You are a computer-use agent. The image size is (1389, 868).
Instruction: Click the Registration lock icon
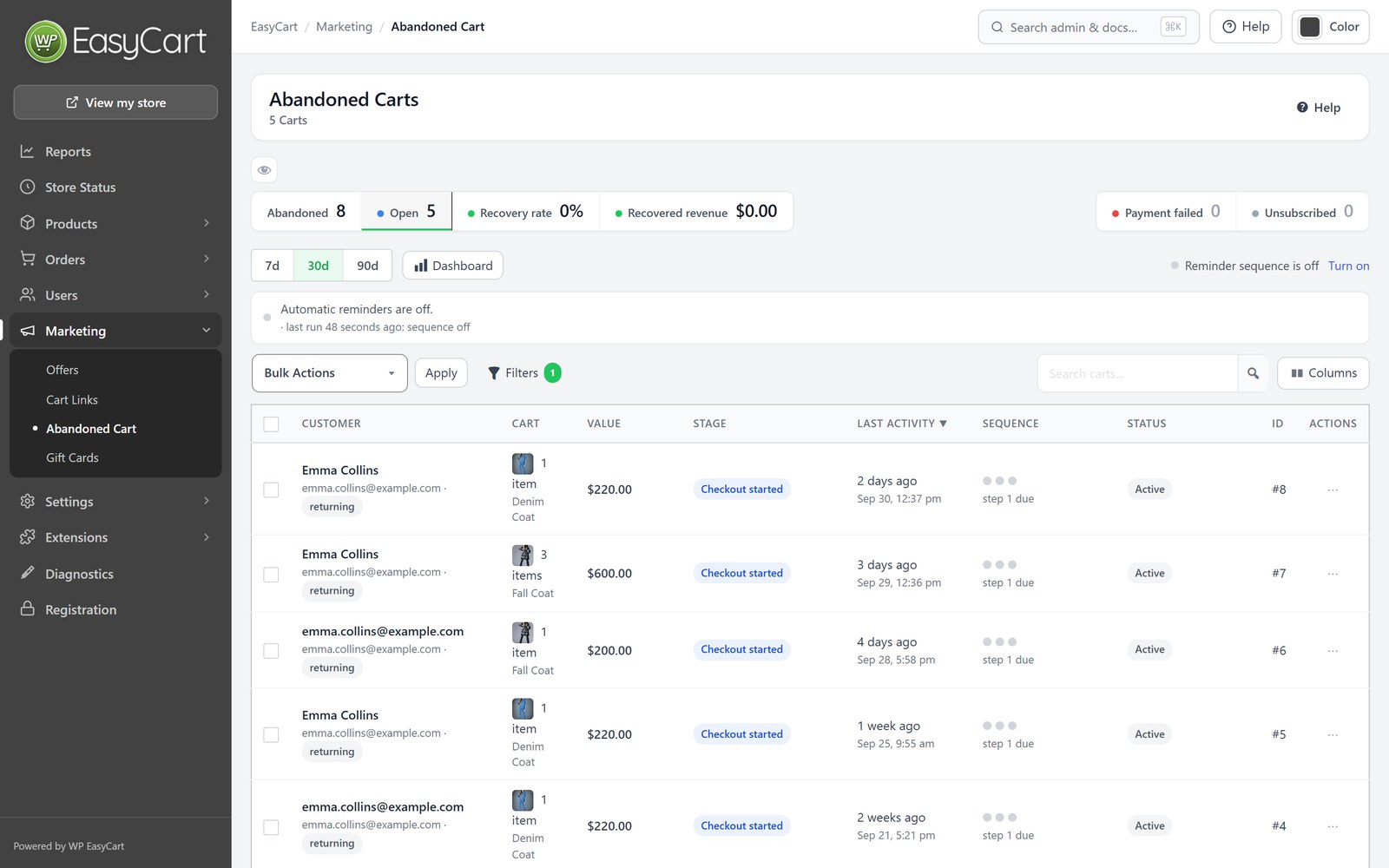pyautogui.click(x=28, y=609)
